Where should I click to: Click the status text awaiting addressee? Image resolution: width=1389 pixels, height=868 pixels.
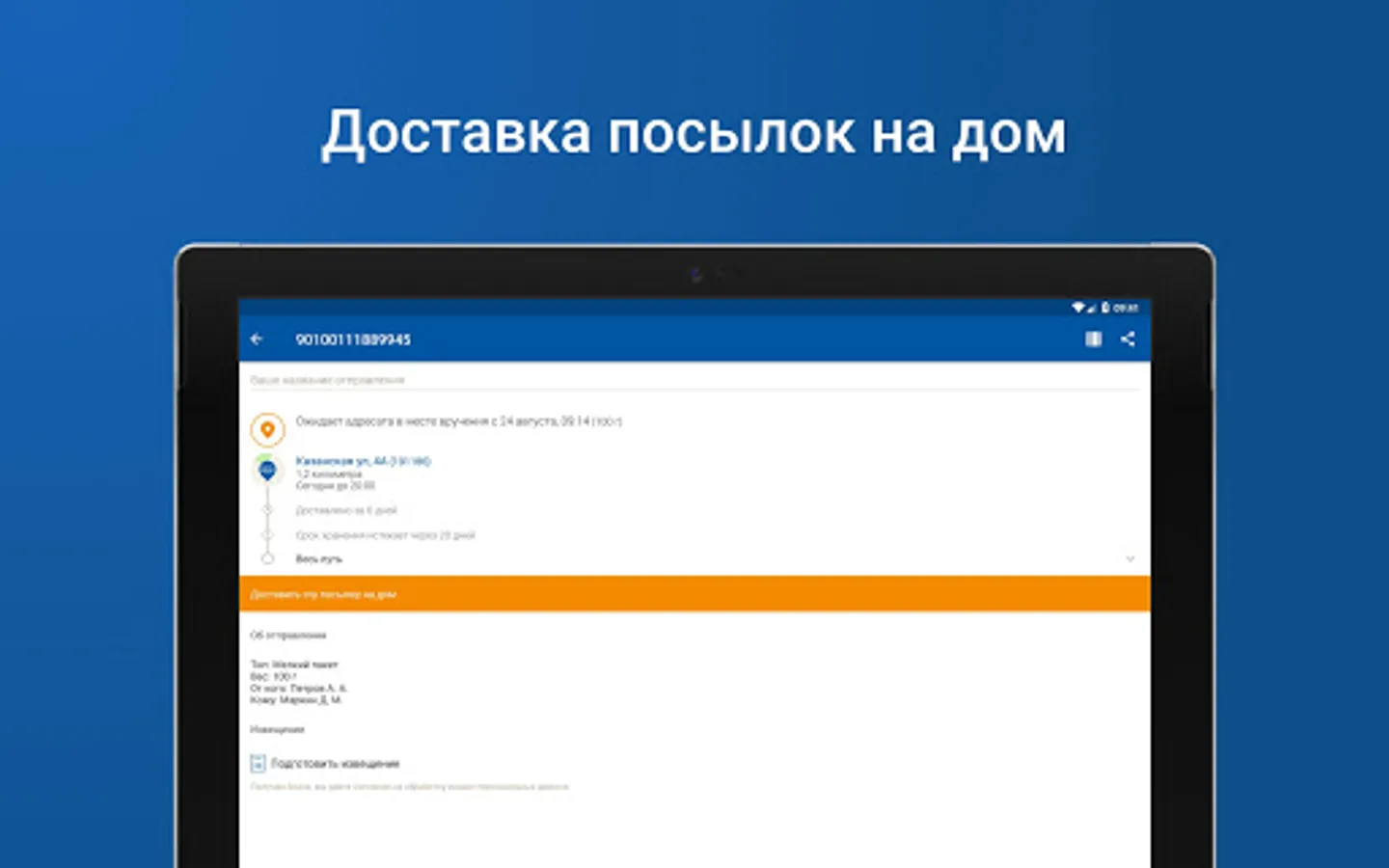click(458, 421)
